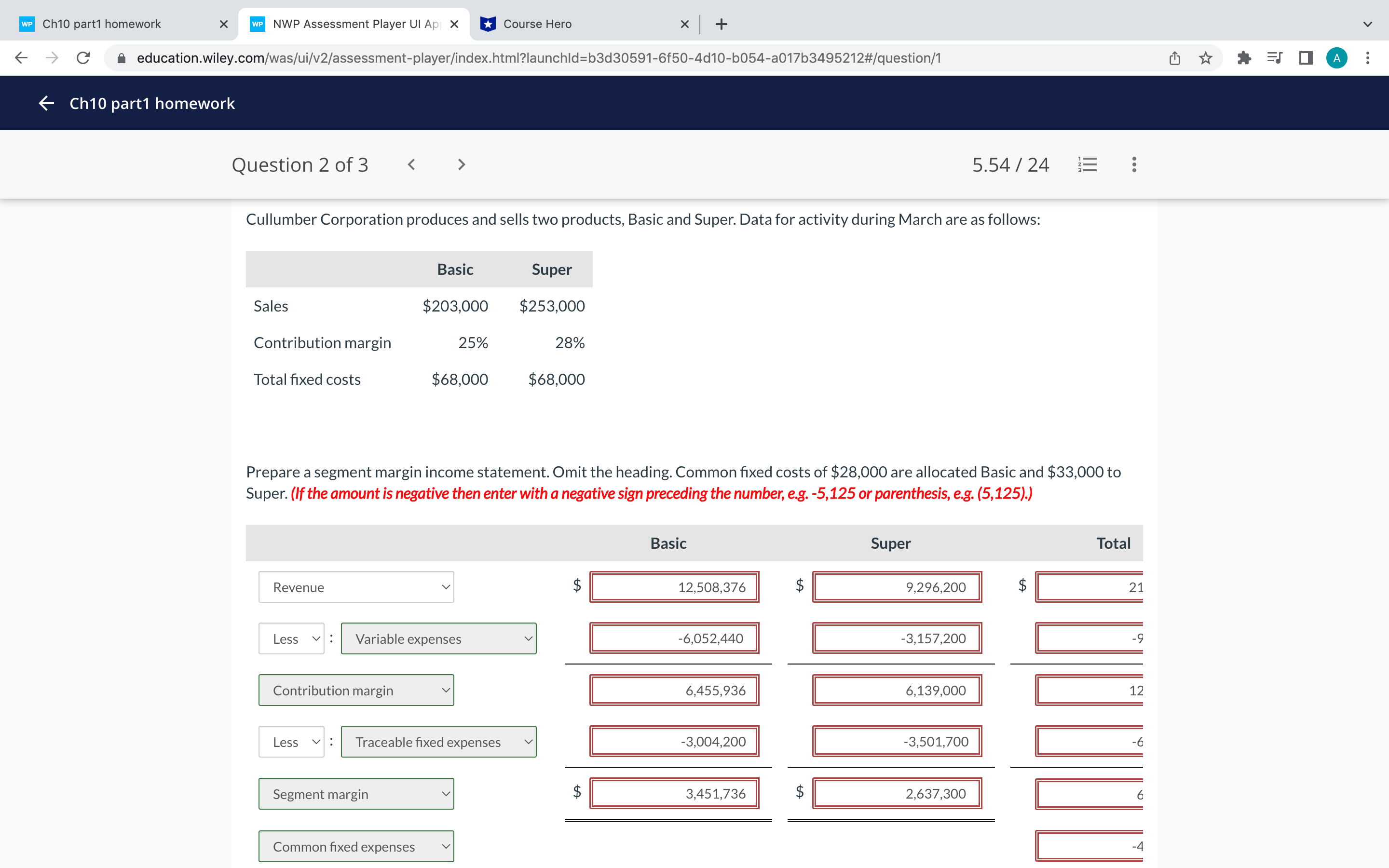Go to the previous question with the left arrow
This screenshot has height=868, width=1389.
click(x=411, y=165)
